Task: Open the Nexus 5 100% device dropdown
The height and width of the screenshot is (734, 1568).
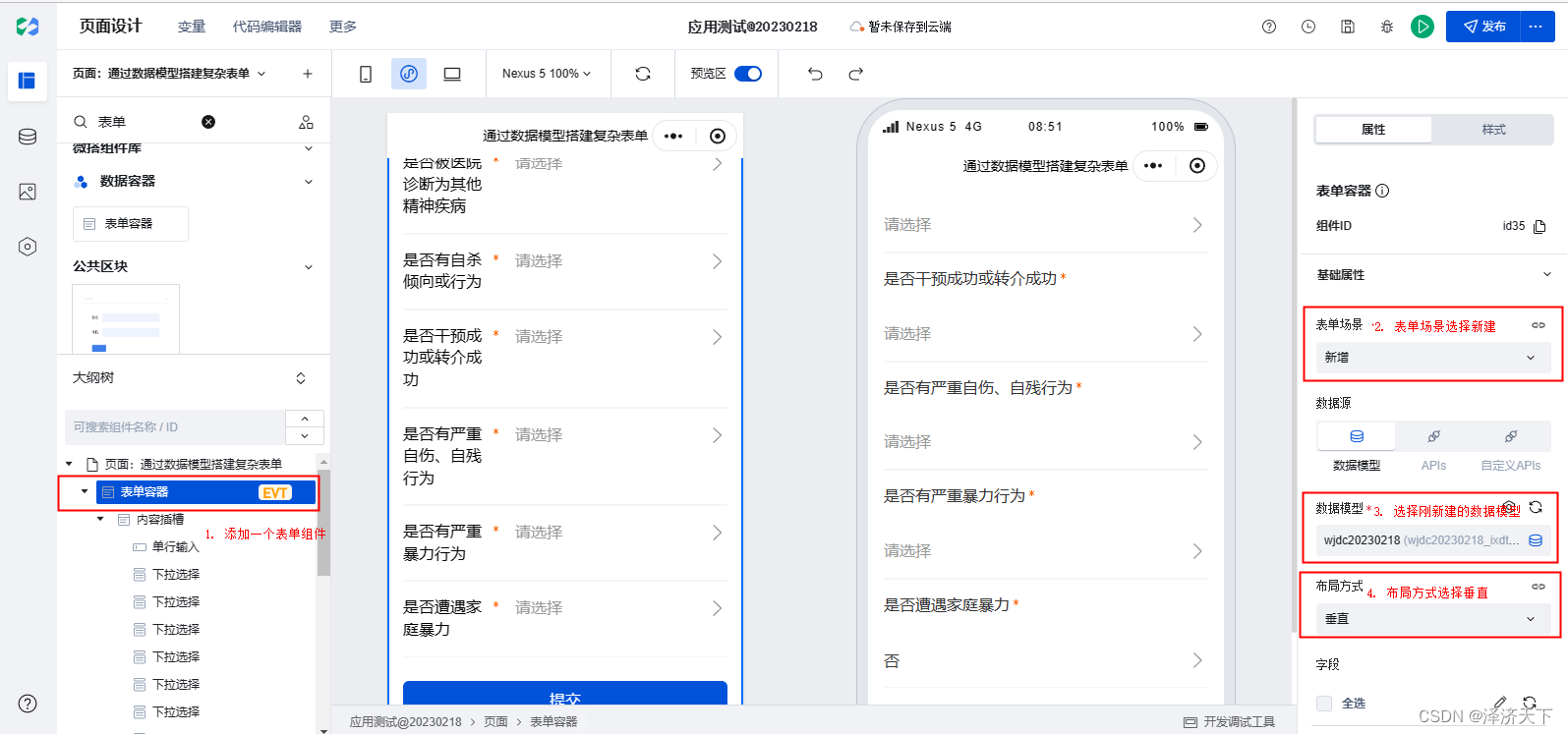Action: (547, 74)
